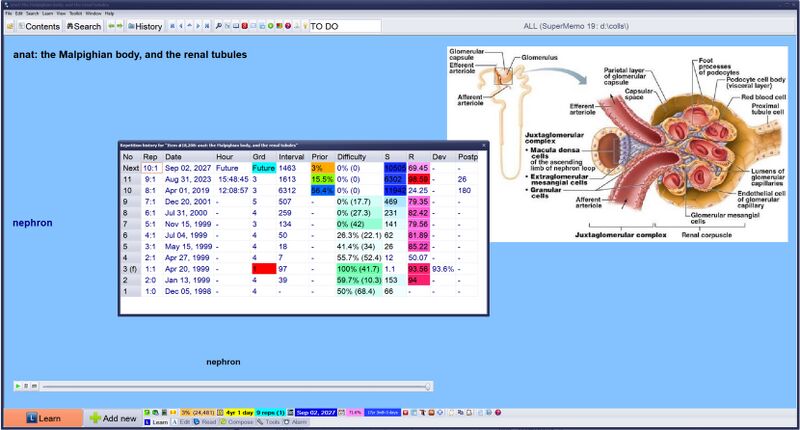Open the Learn menu in the menu bar

47,13
